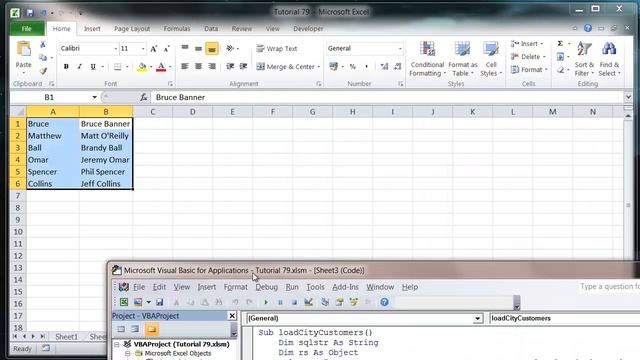Click Decrease Decimal icon

pos(398,67)
